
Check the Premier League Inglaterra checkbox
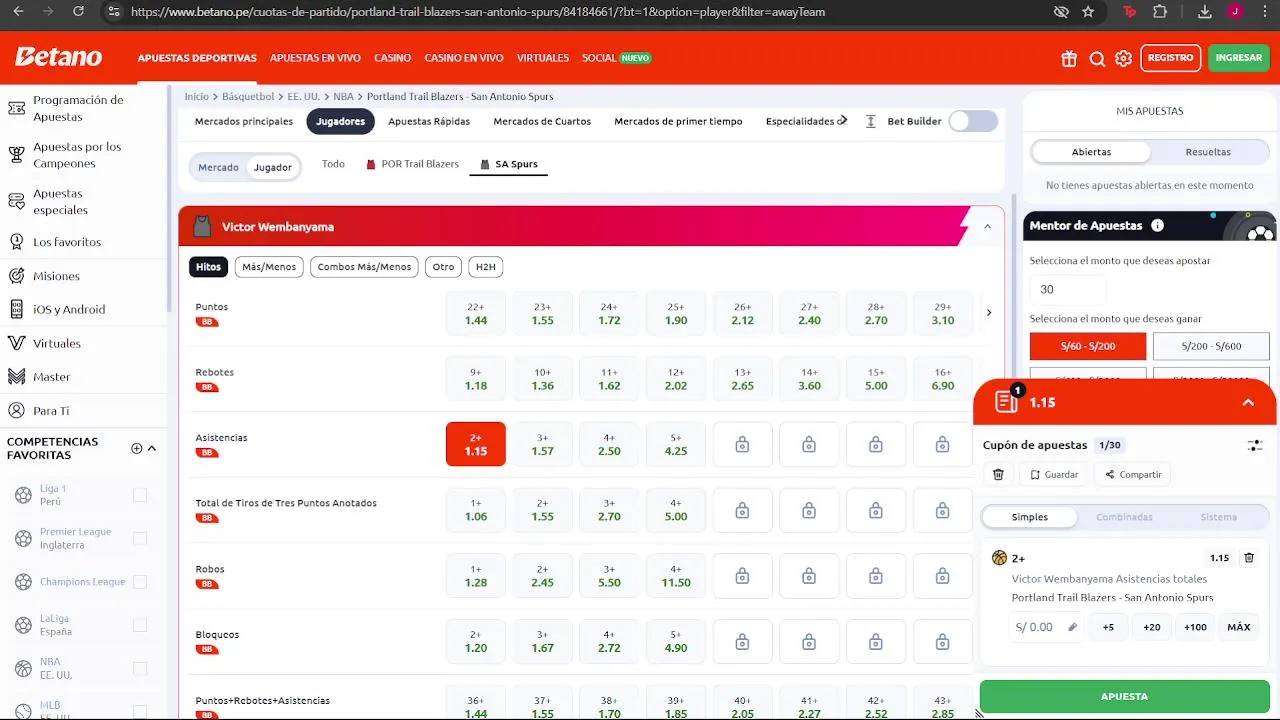(x=140, y=538)
